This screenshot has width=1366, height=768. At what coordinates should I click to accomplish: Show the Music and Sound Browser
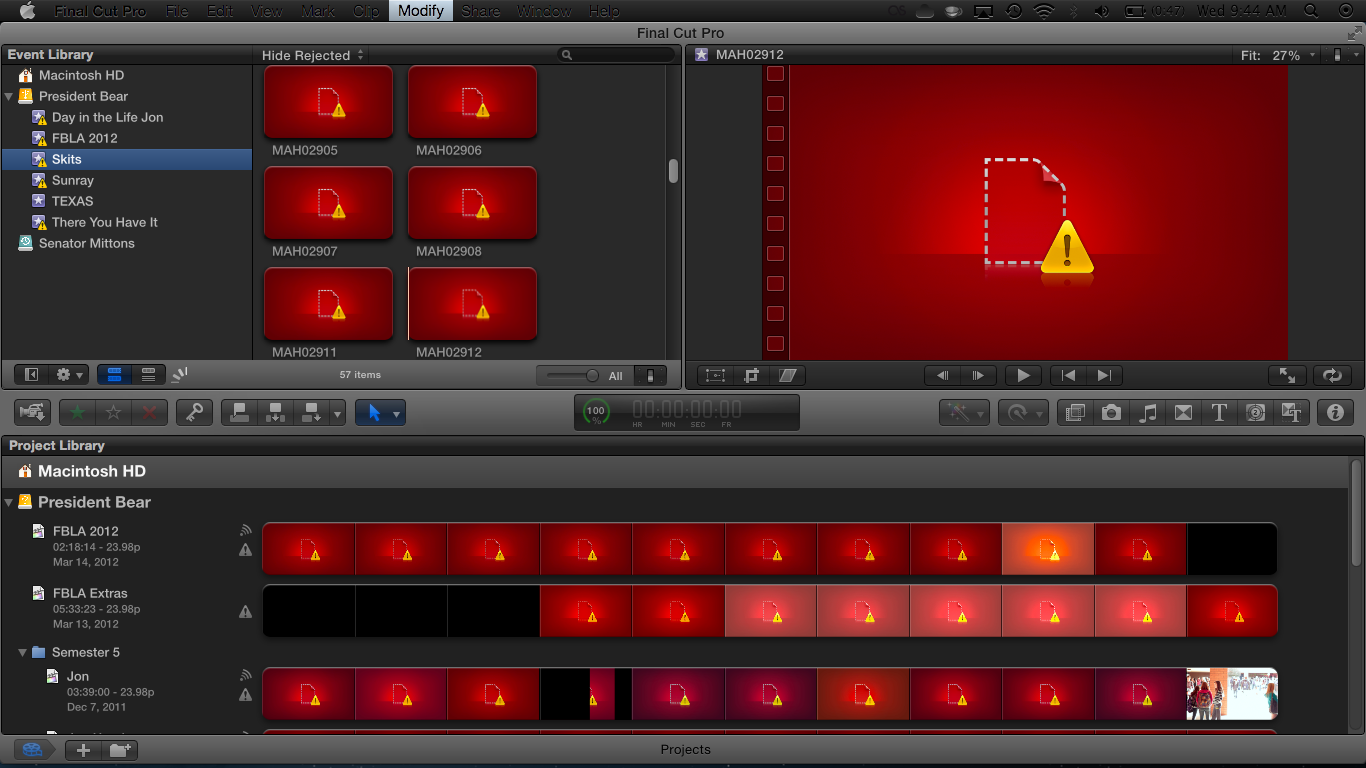pos(1148,412)
